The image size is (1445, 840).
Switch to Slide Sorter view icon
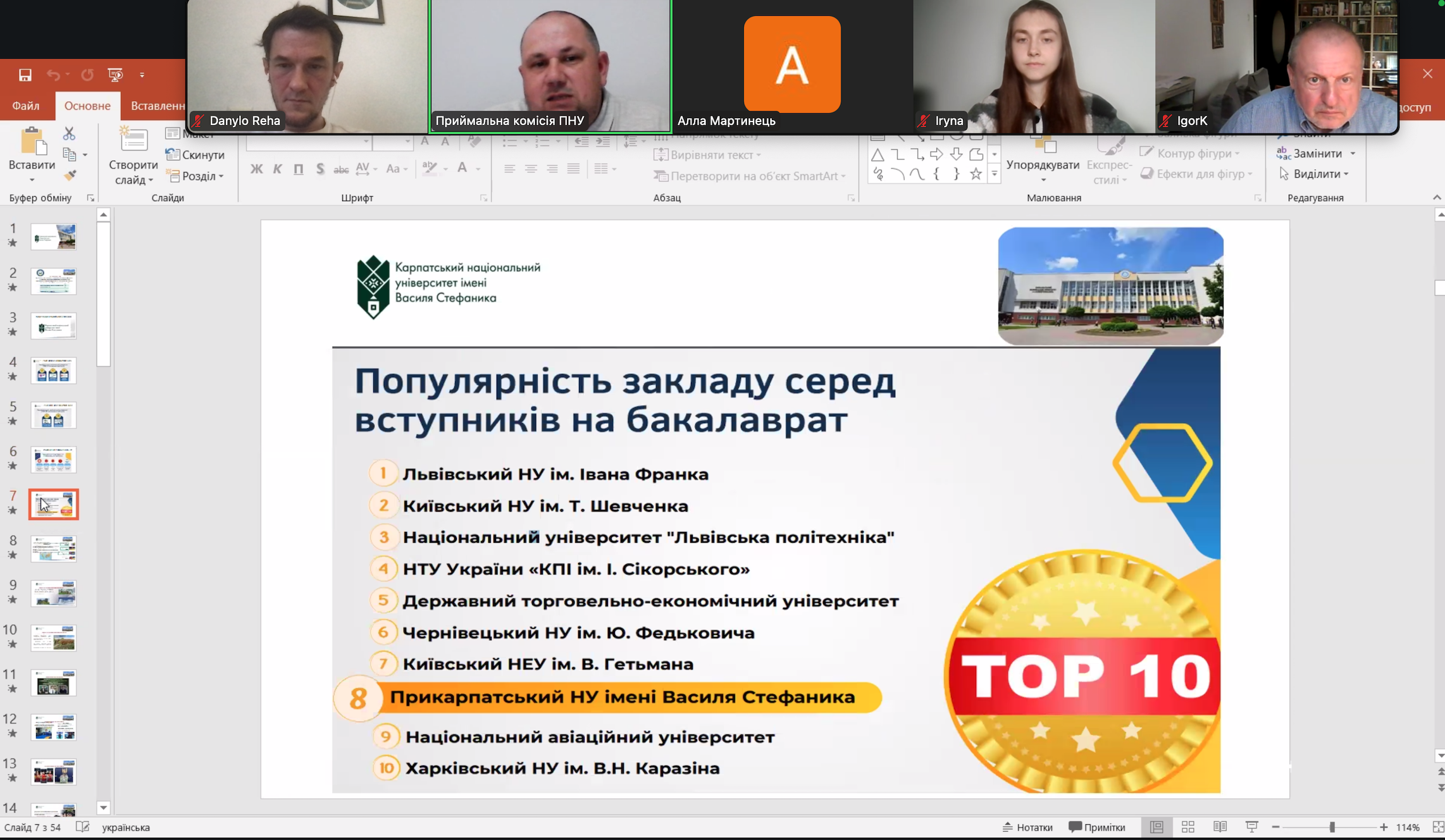coord(1188,827)
